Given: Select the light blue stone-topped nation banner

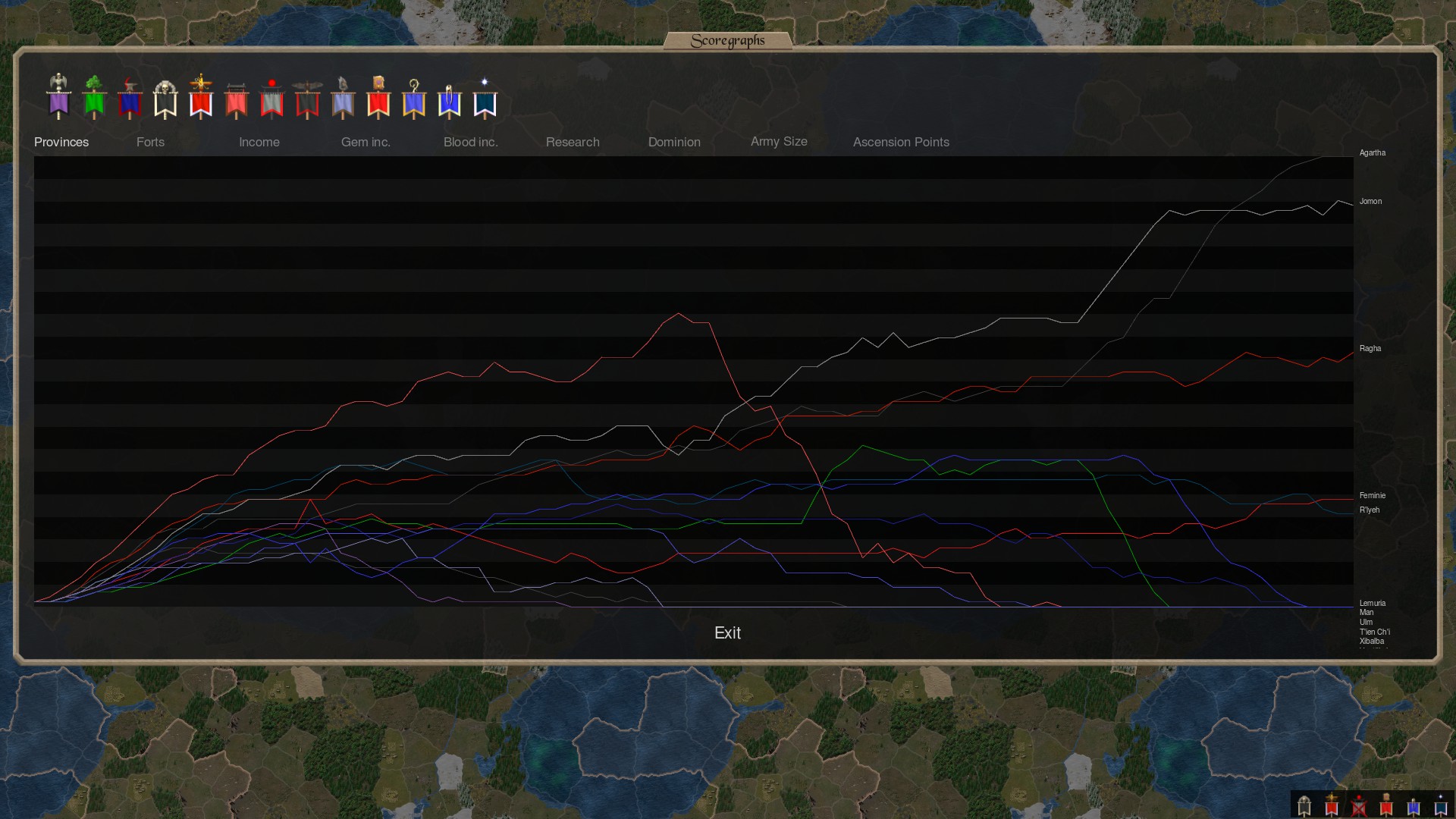Looking at the screenshot, I should pyautogui.click(x=343, y=98).
